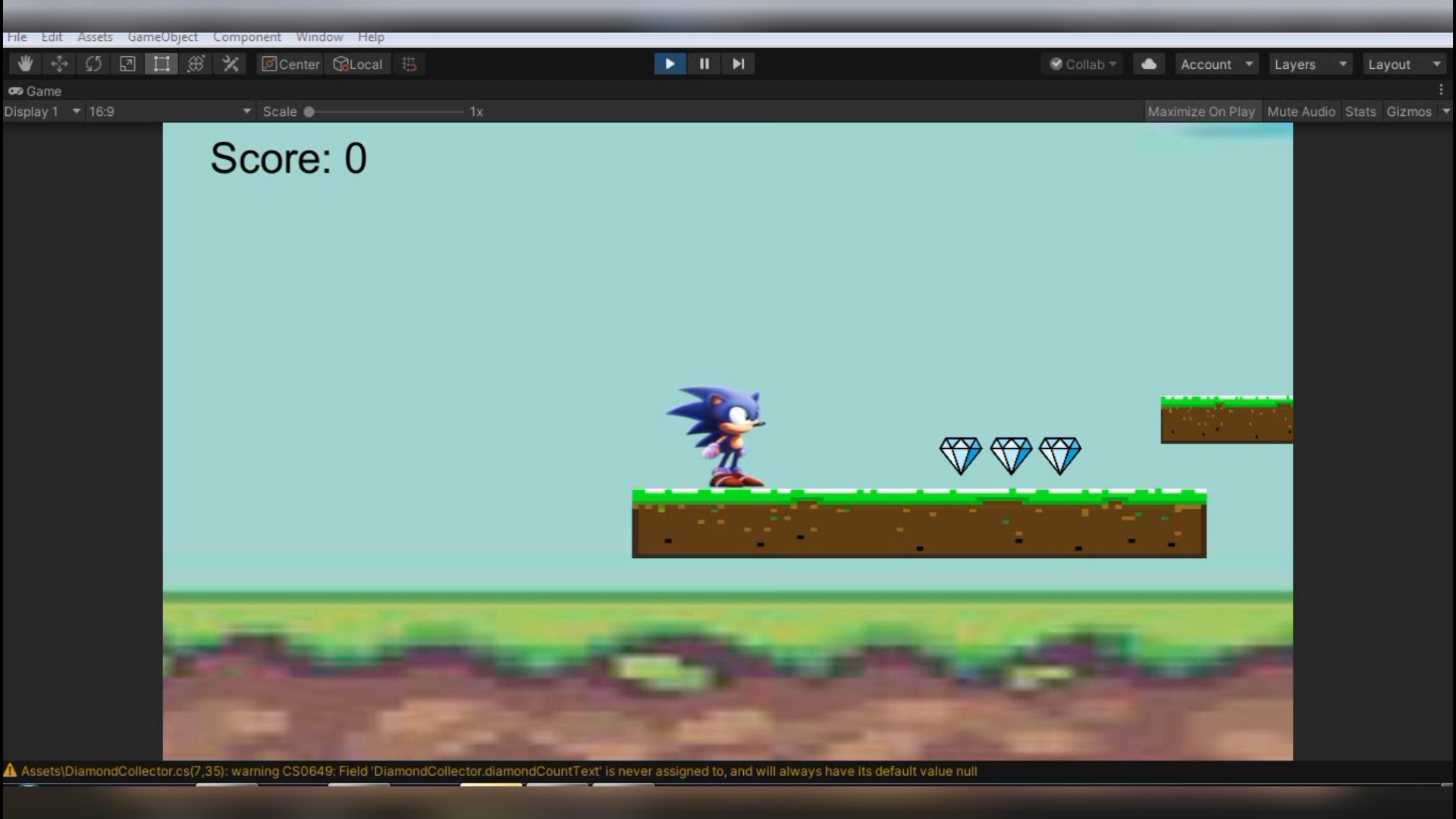Toggle the grid snapping icon
The height and width of the screenshot is (819, 1456).
(x=409, y=64)
